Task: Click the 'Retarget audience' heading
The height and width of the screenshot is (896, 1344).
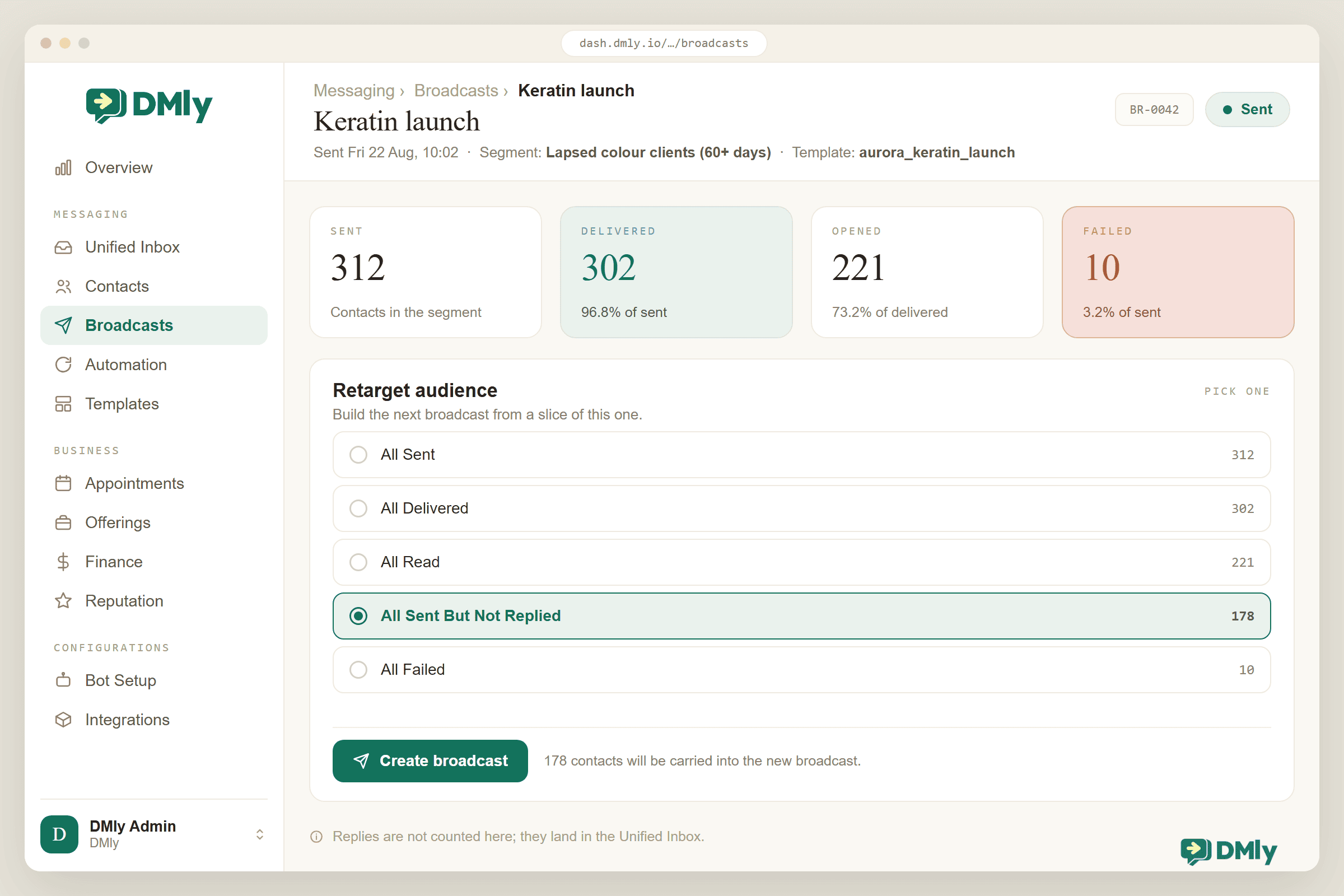Action: [415, 391]
